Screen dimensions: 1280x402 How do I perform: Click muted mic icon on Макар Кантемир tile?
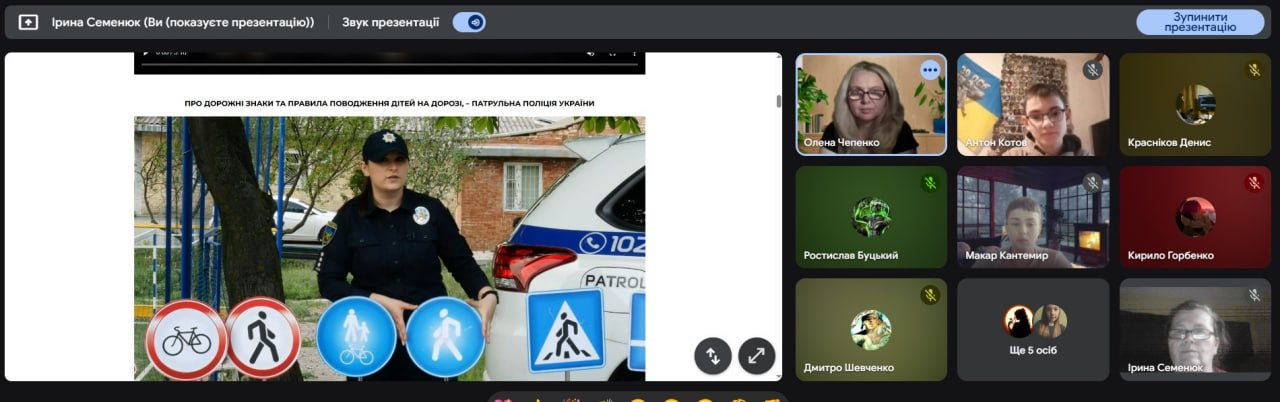(1092, 183)
